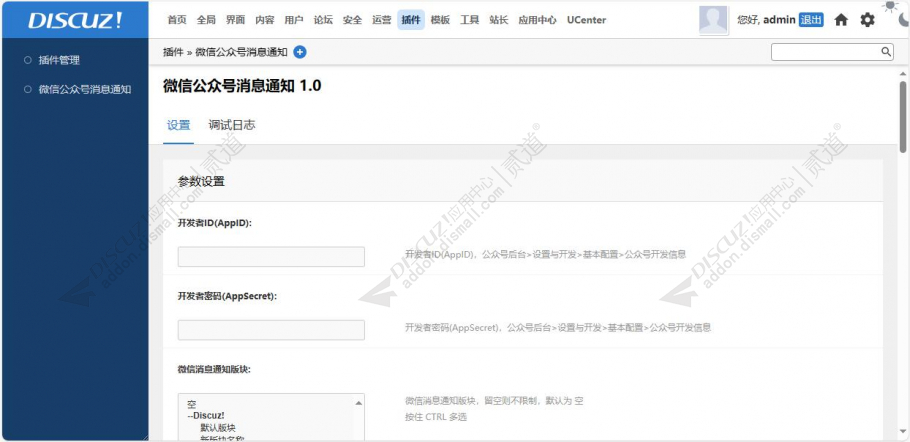Switch to the 调试日志 tab
Image resolution: width=910 pixels, height=442 pixels.
(232, 125)
